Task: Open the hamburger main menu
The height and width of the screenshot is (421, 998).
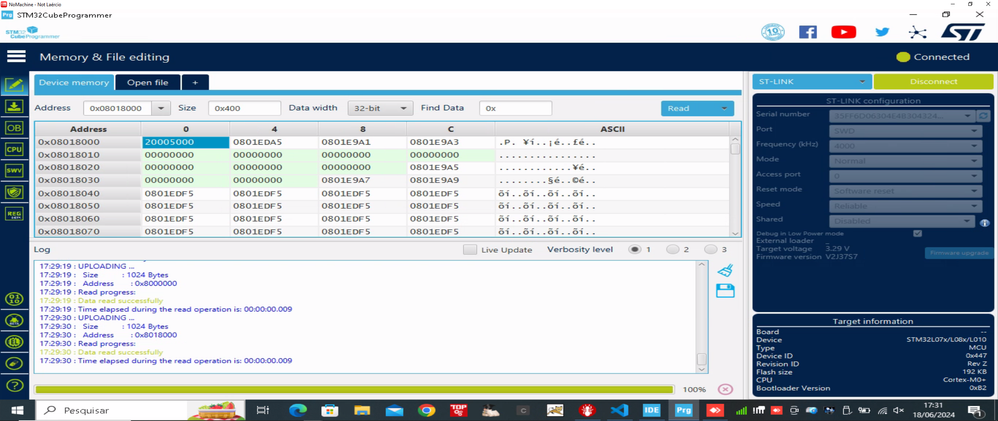Action: click(16, 57)
